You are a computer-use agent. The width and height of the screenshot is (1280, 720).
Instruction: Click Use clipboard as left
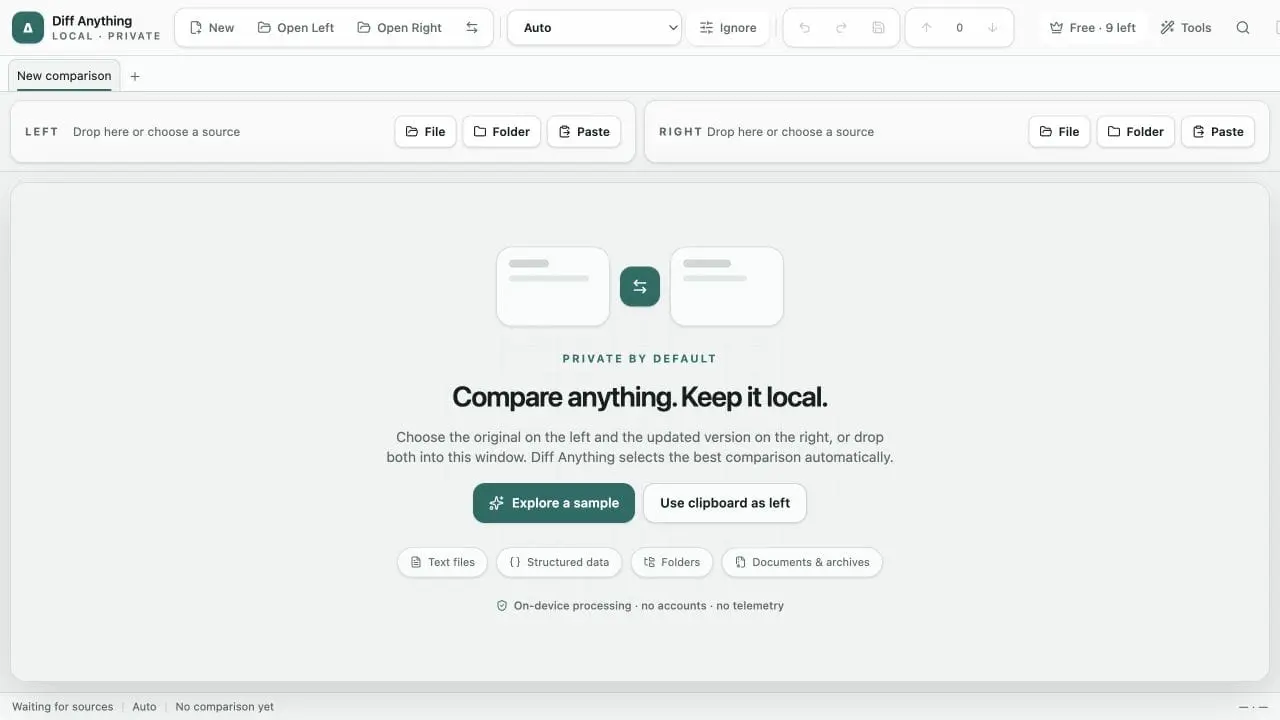(x=725, y=503)
